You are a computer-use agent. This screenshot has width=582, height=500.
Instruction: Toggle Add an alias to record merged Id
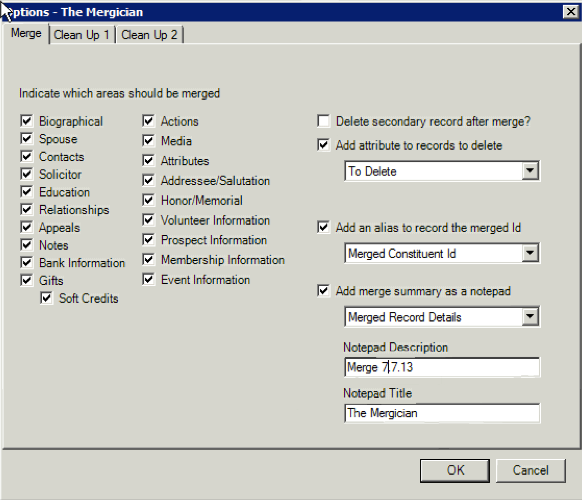(x=324, y=227)
